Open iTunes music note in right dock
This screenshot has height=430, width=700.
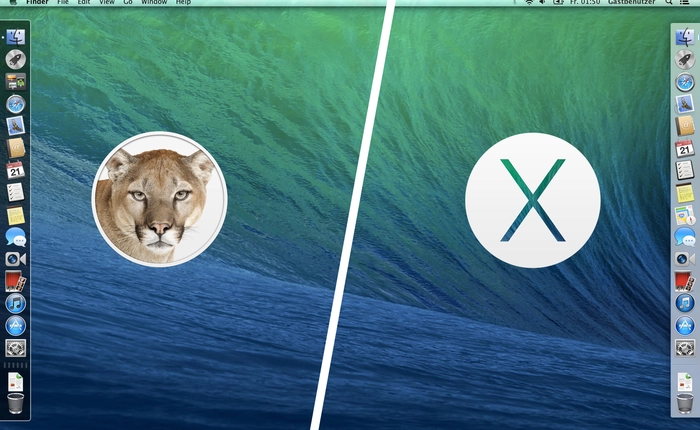(x=685, y=303)
